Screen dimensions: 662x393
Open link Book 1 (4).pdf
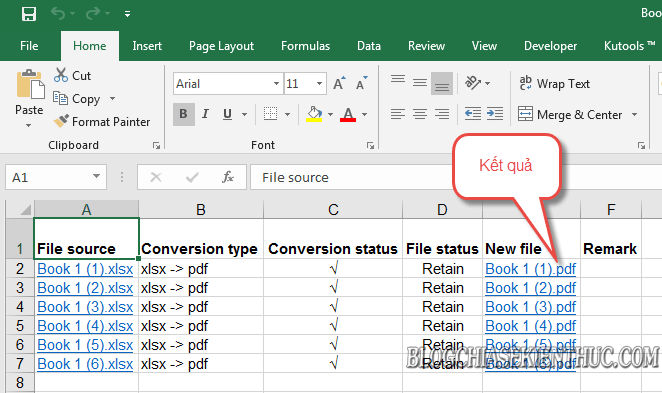click(531, 326)
